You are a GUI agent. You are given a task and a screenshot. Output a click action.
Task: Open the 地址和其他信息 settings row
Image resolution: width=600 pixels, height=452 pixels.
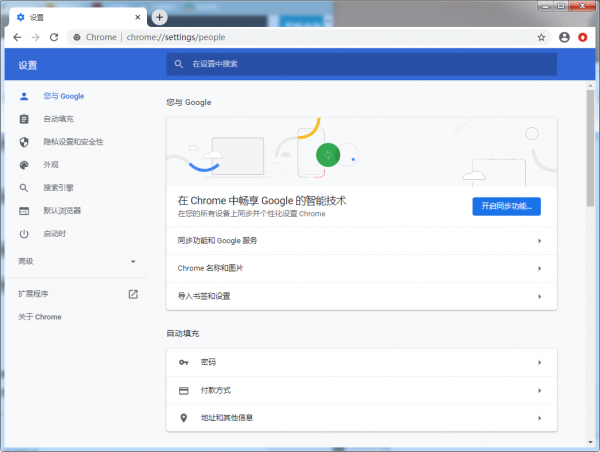(362, 418)
